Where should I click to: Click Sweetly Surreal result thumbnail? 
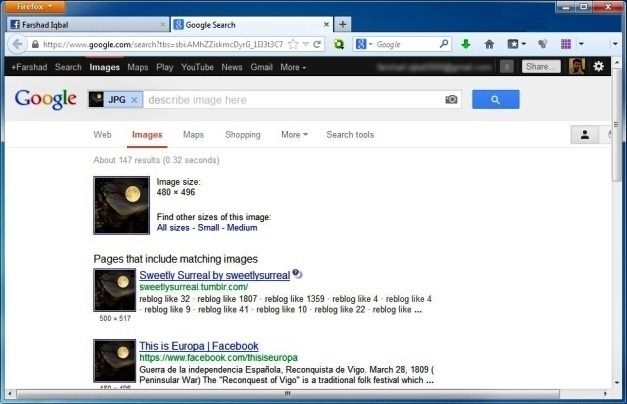[x=115, y=290]
